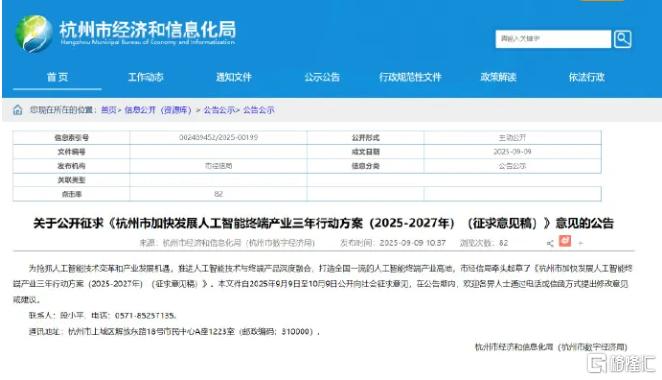This screenshot has width=662, height=380.
Task: Click the Hangzhou bureau logo emblem
Action: click(34, 34)
